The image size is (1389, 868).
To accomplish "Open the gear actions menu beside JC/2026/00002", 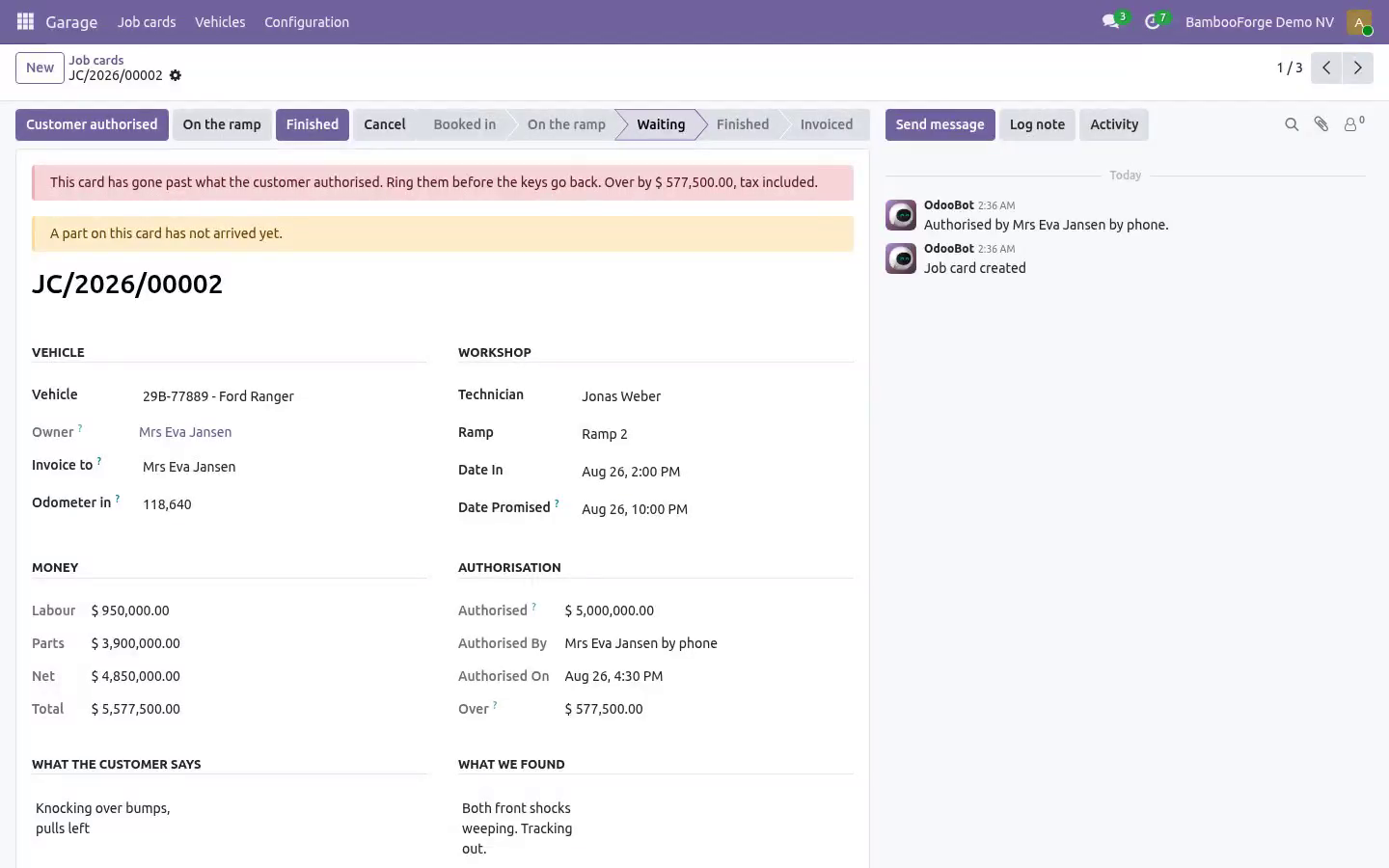I will [x=176, y=75].
